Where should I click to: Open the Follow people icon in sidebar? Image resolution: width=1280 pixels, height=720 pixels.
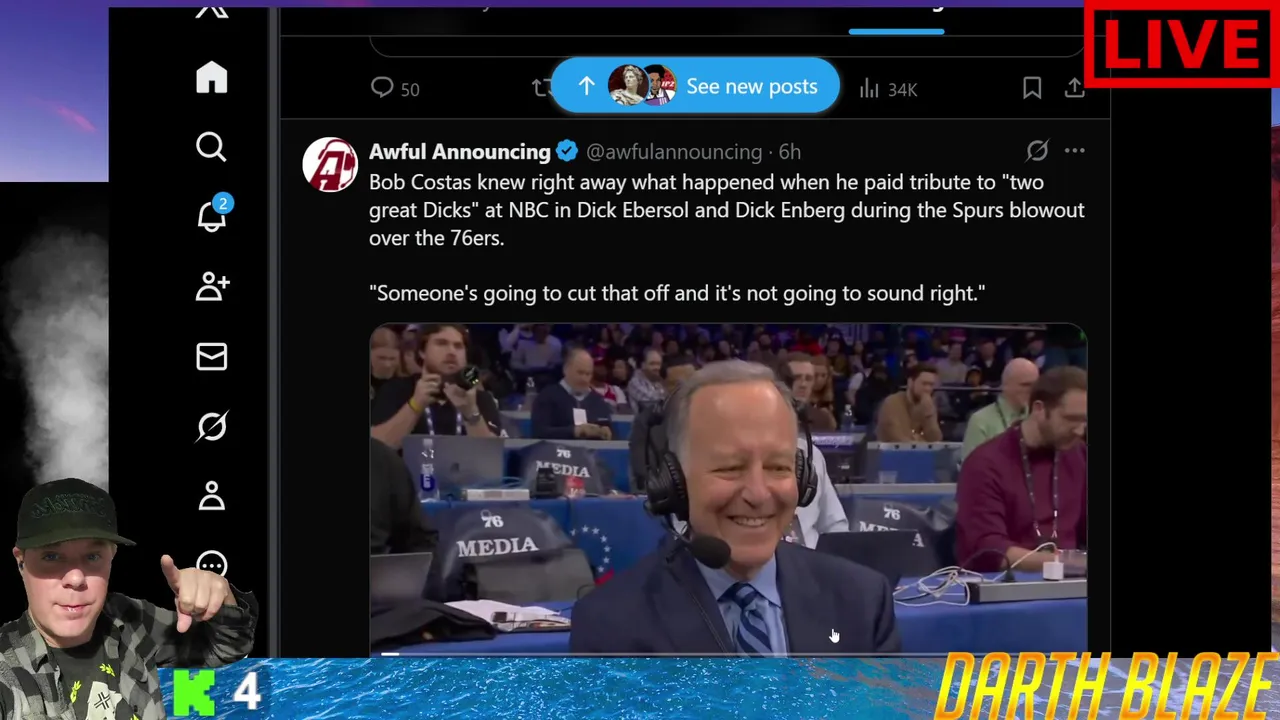(212, 287)
